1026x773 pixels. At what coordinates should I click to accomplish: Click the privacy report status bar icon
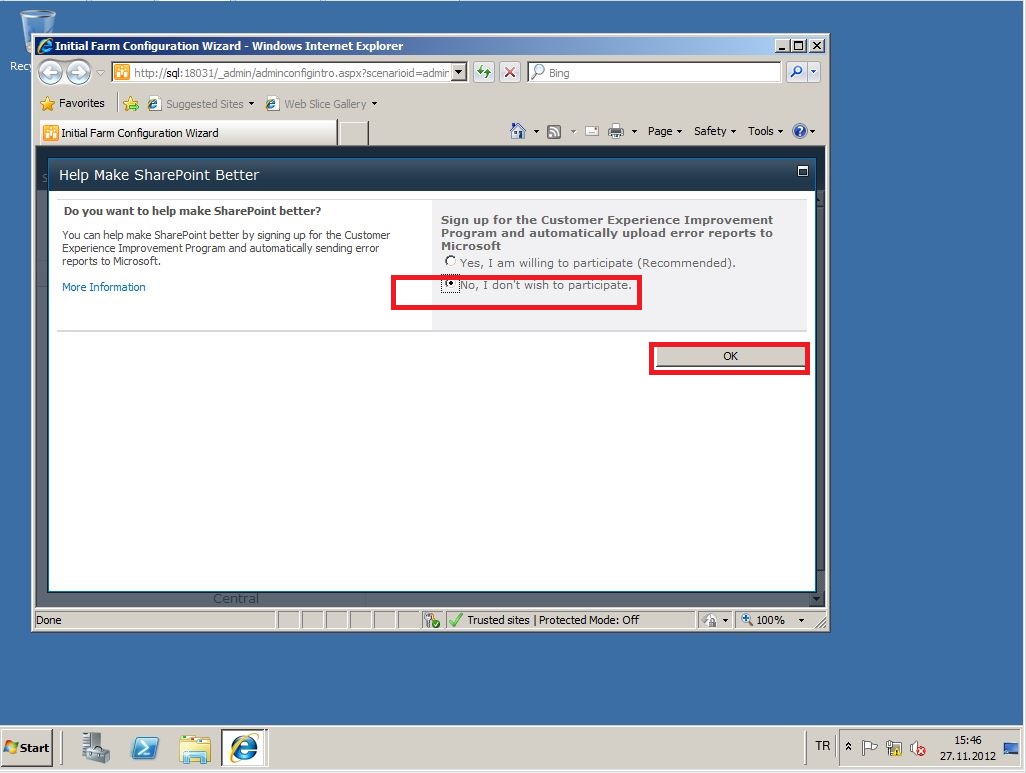pos(709,620)
